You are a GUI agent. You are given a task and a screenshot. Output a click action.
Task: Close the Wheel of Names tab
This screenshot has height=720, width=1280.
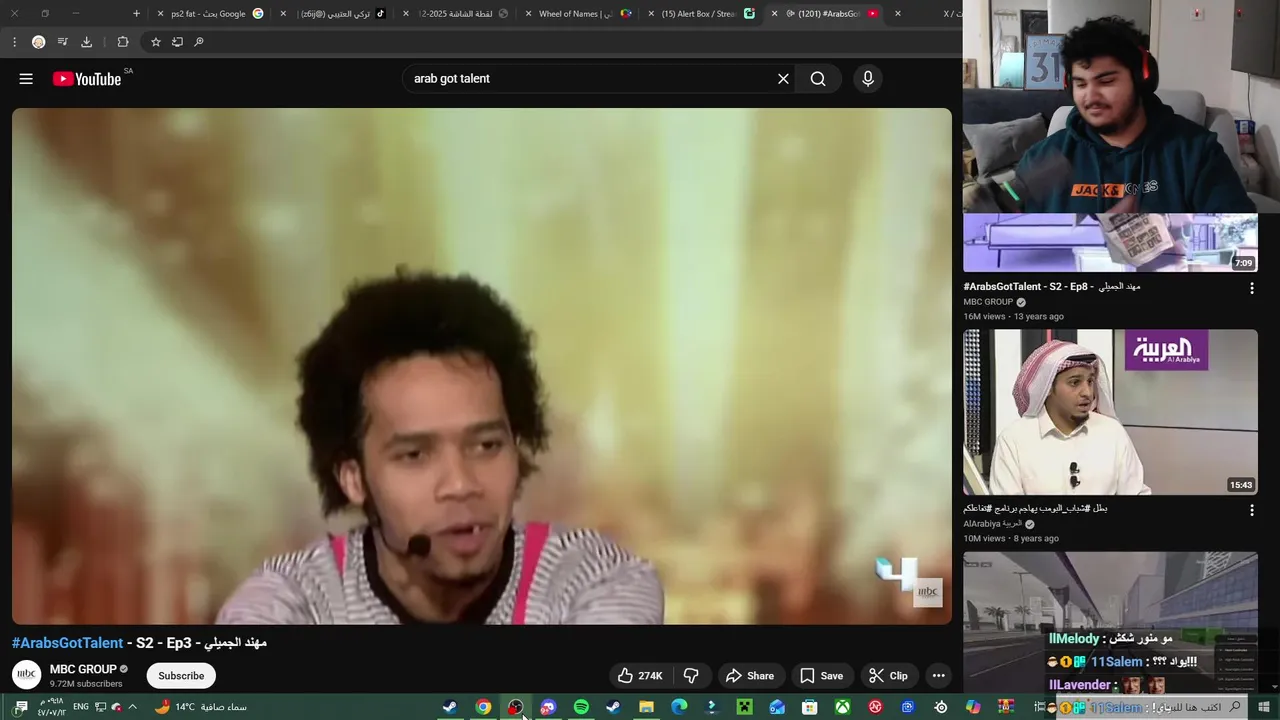click(x=528, y=14)
